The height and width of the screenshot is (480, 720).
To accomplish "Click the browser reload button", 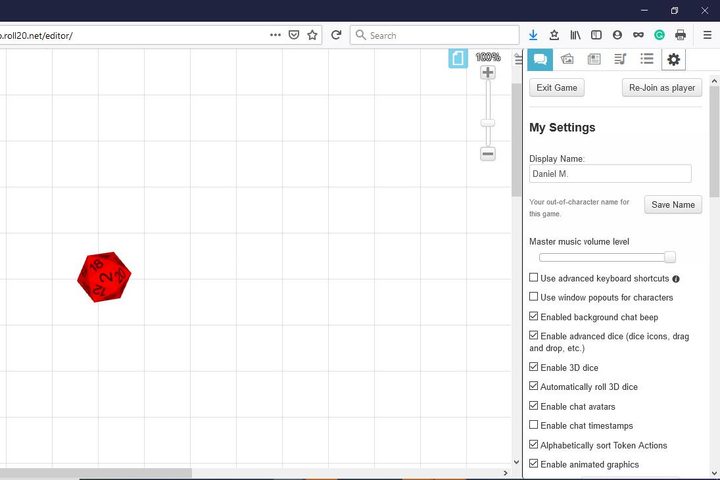I will [x=336, y=35].
